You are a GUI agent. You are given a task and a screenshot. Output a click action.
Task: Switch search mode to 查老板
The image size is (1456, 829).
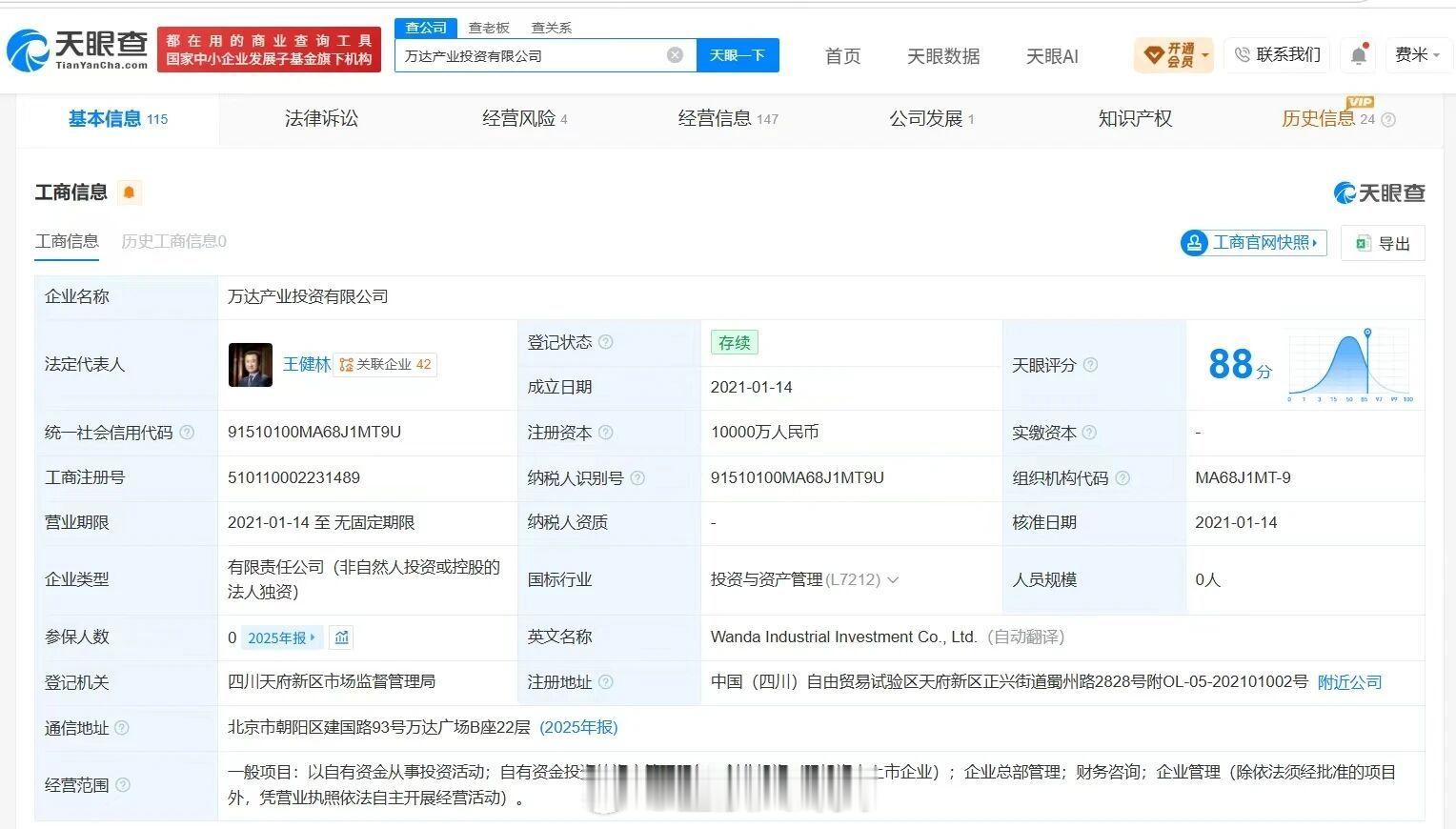pos(489,28)
